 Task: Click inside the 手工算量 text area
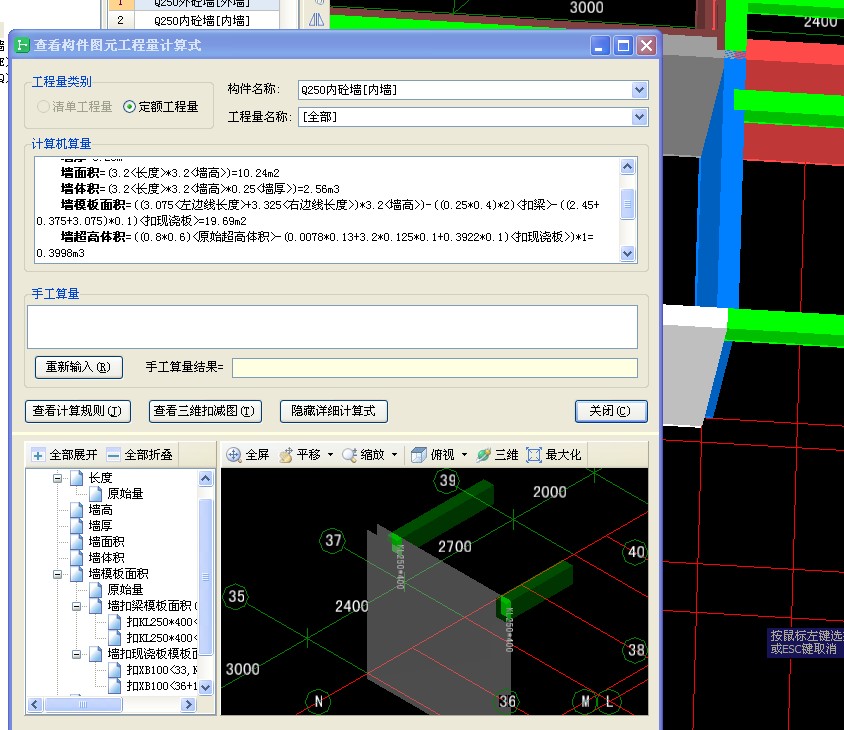(332, 327)
